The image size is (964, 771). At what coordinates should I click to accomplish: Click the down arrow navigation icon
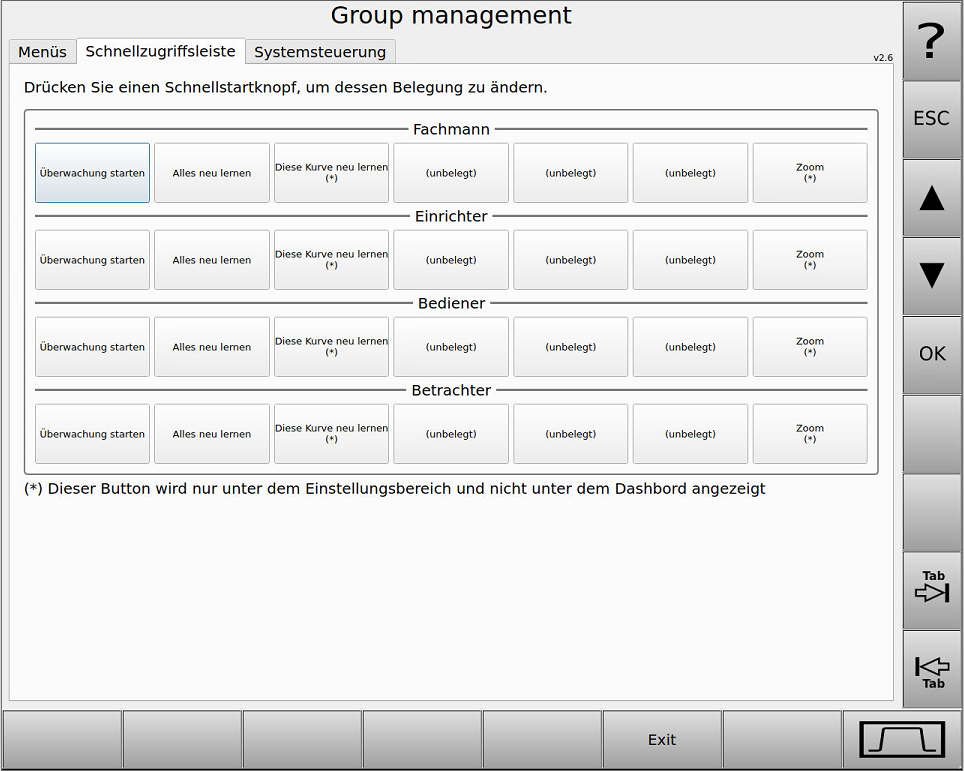point(931,276)
